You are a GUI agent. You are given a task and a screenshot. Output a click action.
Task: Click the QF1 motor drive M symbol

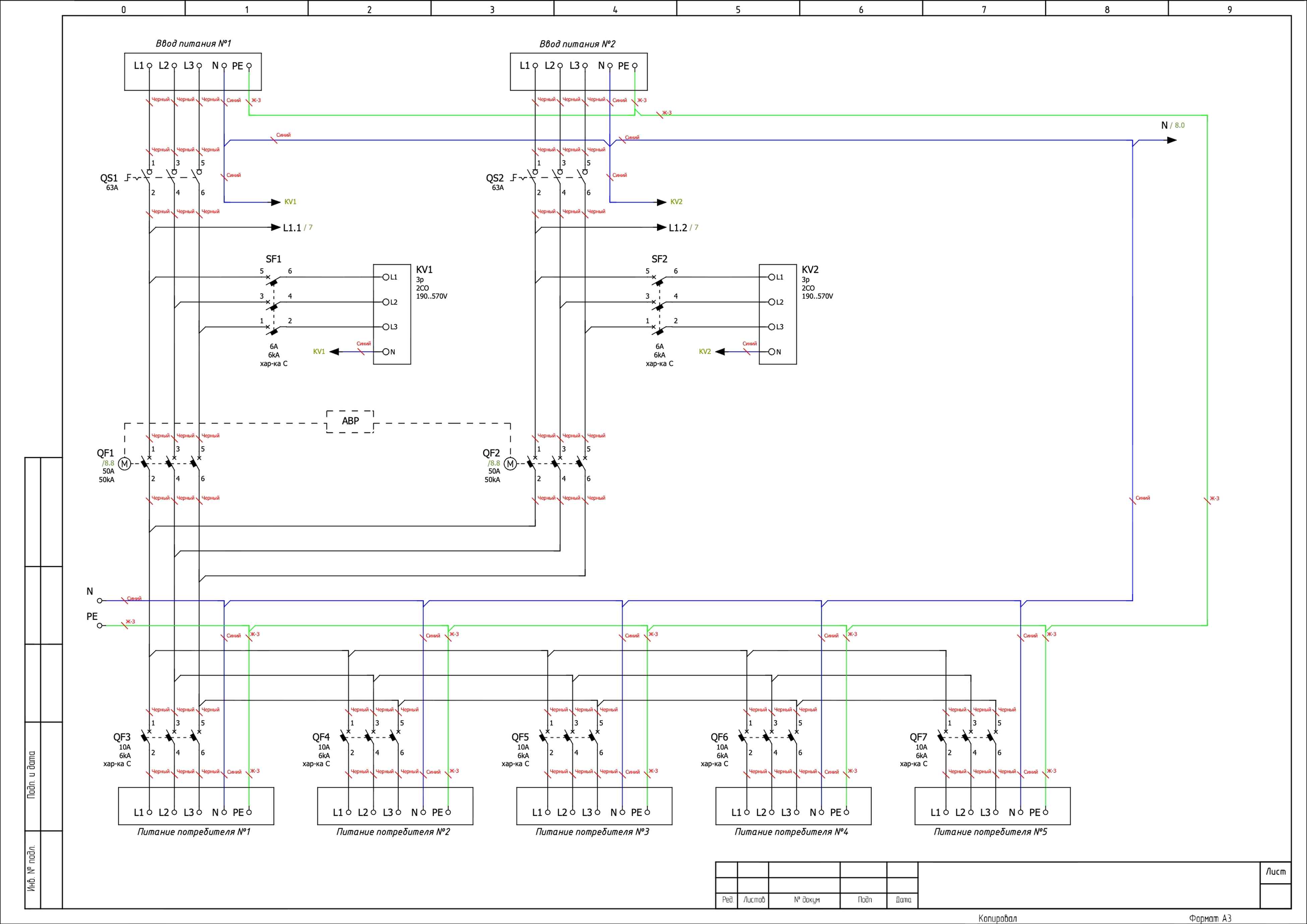(x=124, y=464)
